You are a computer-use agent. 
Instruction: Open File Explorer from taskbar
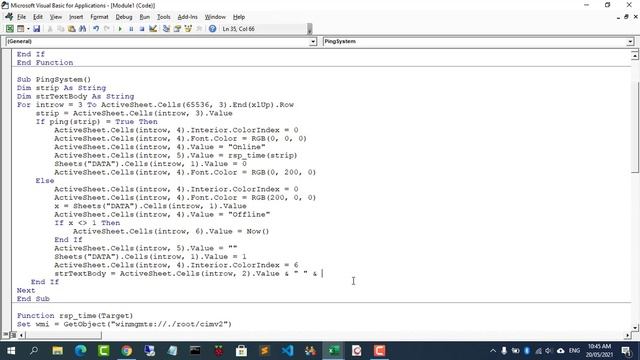[58, 351]
